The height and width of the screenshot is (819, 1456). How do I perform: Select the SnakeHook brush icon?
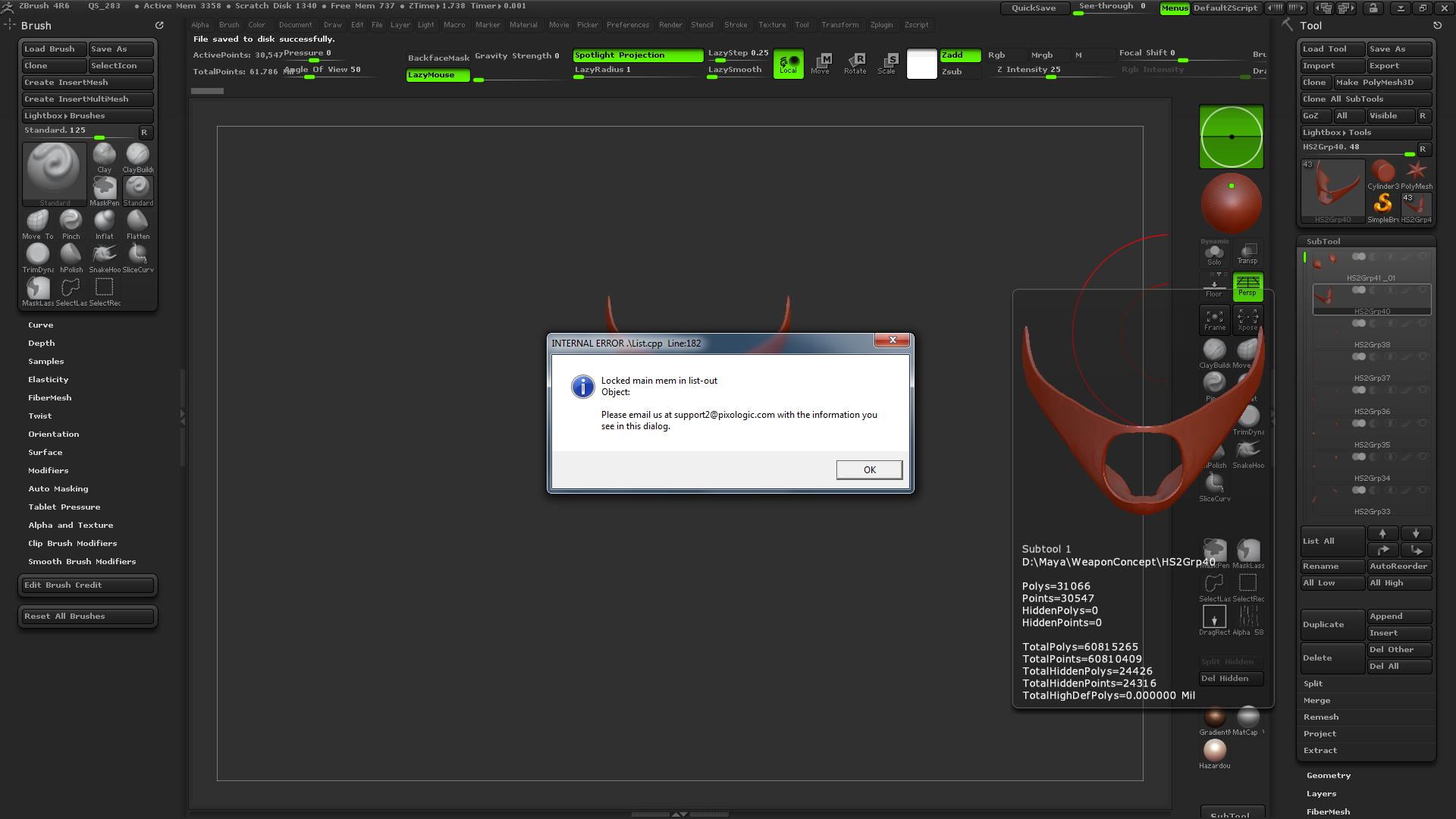tap(104, 255)
